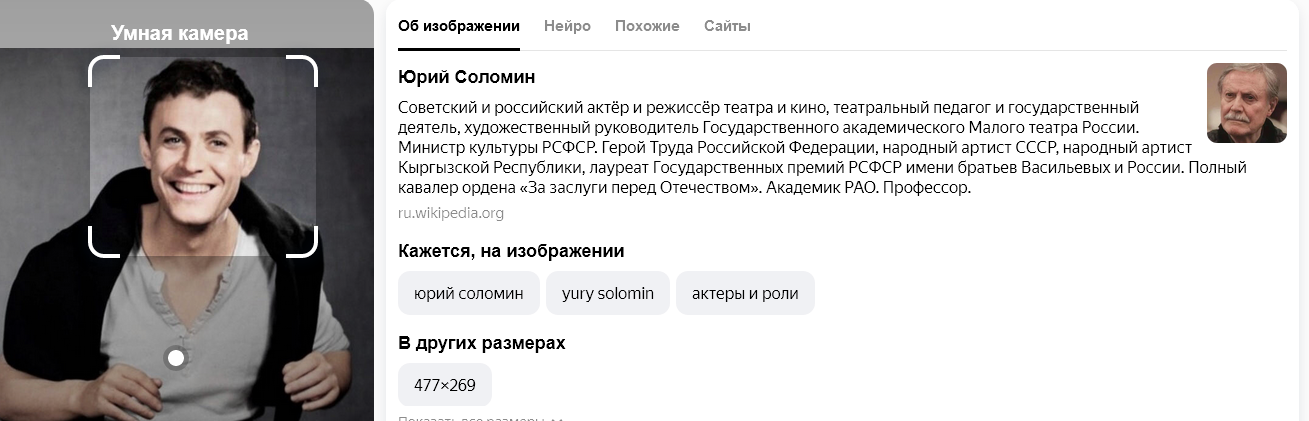Click the bottom-left crop corner handle
Screen dimensions: 1309x421
[103, 243]
